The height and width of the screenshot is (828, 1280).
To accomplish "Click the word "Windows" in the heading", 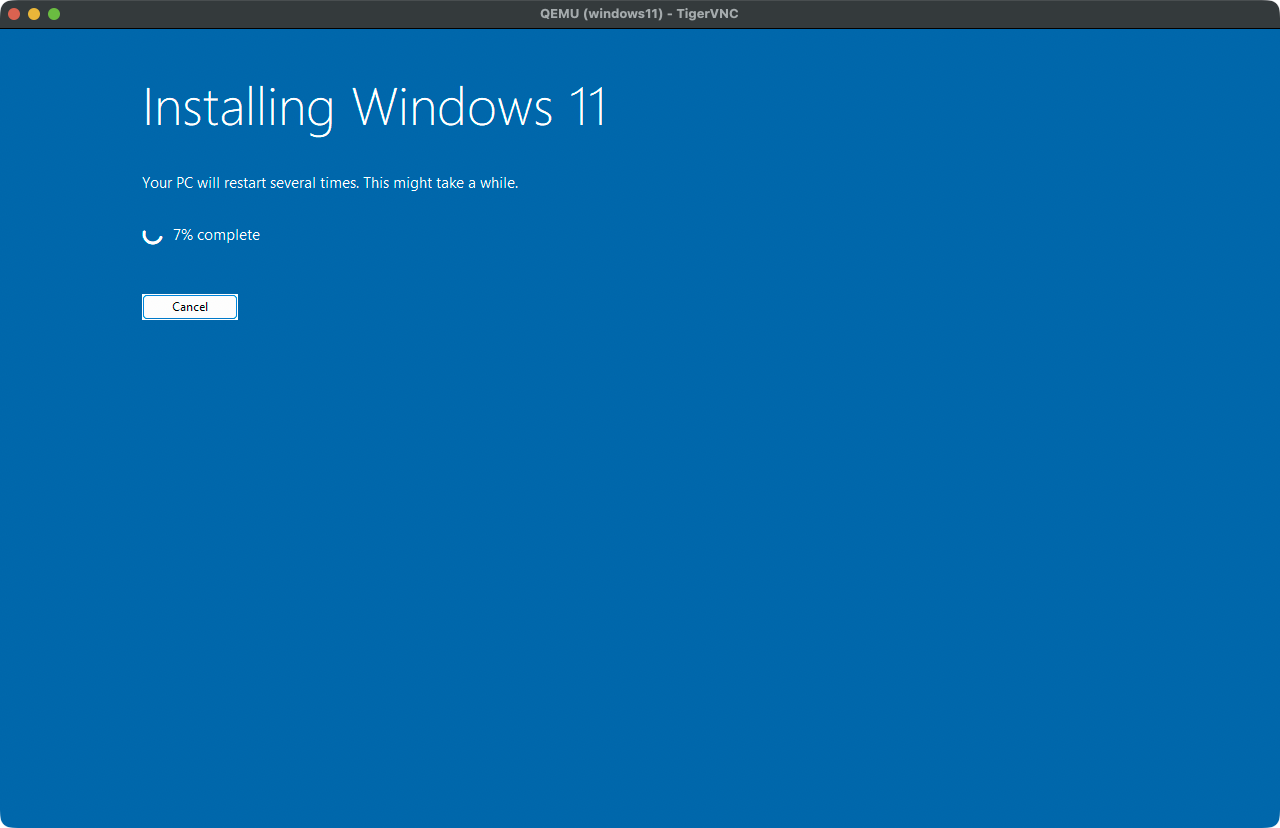I will tap(452, 107).
